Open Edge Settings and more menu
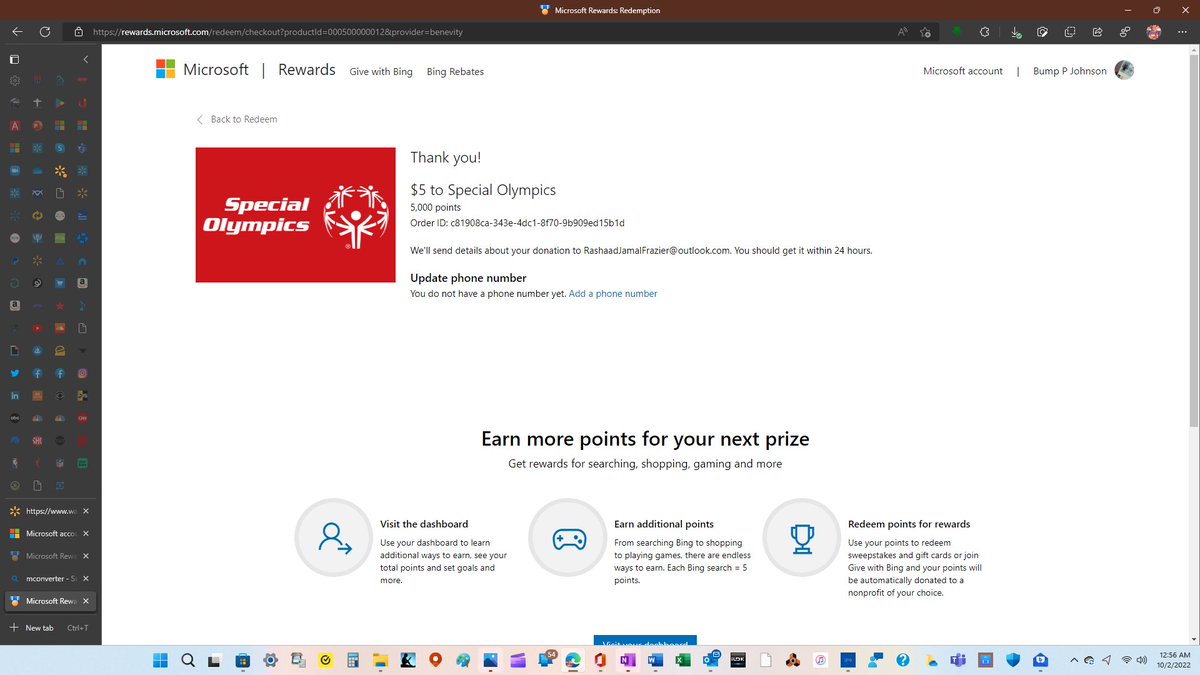Image resolution: width=1200 pixels, height=675 pixels. click(x=1181, y=32)
